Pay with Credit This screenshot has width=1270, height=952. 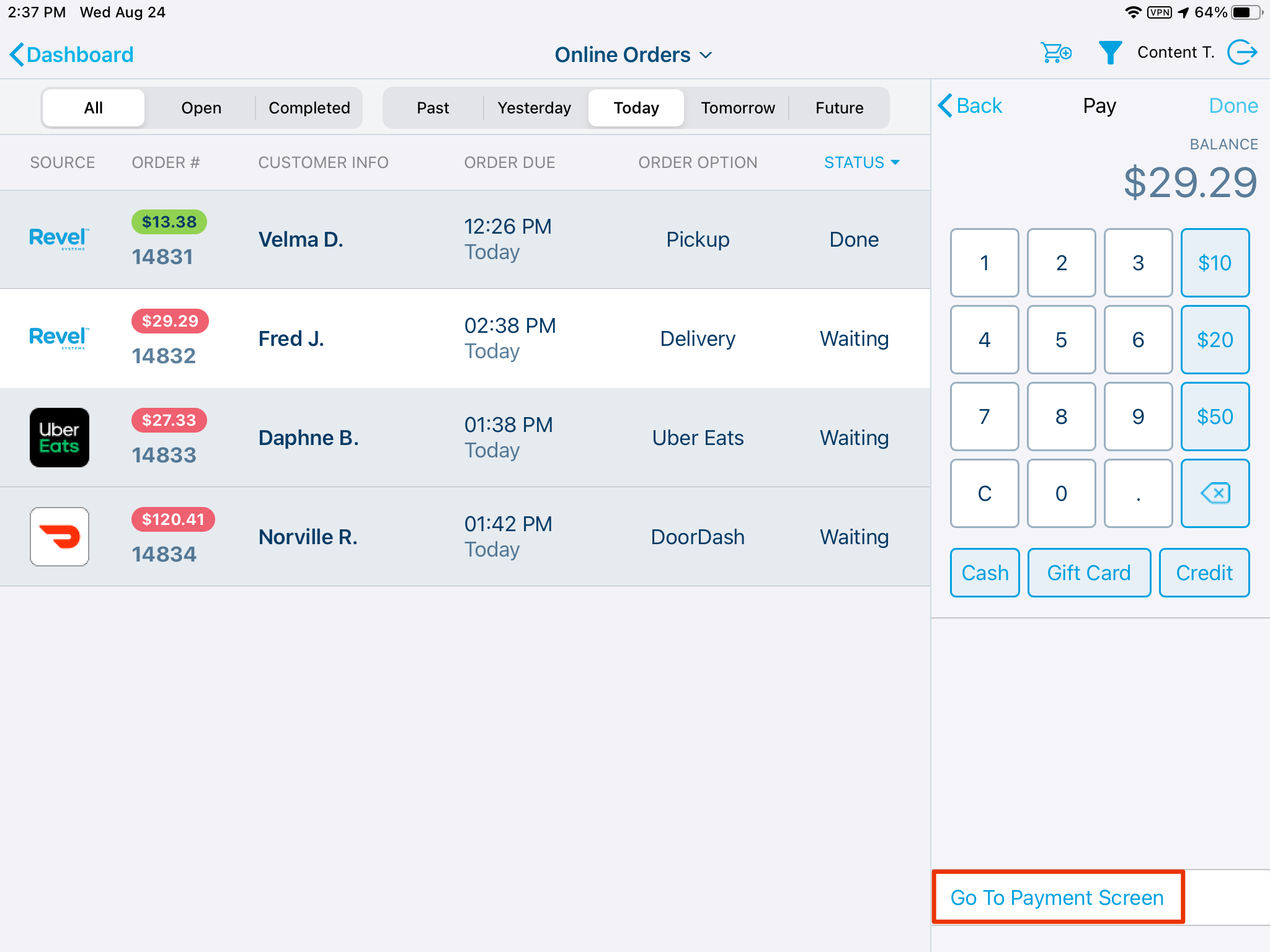pyautogui.click(x=1204, y=573)
